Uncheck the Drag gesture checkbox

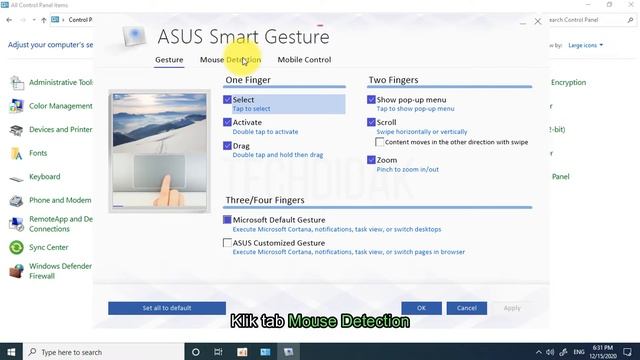click(227, 146)
